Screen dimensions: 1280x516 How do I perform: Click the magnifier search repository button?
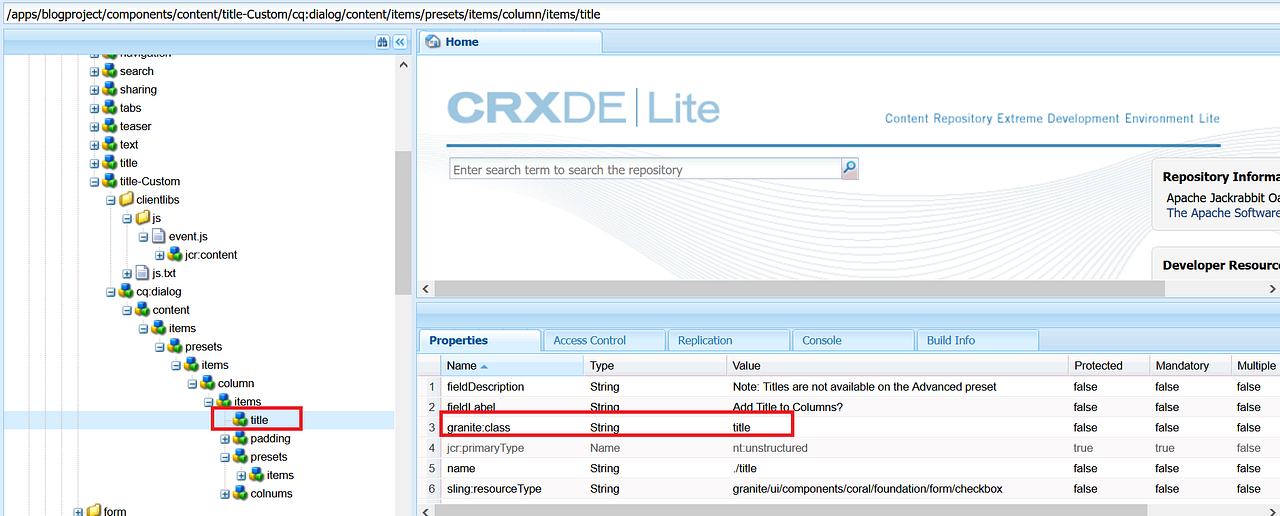(x=849, y=169)
